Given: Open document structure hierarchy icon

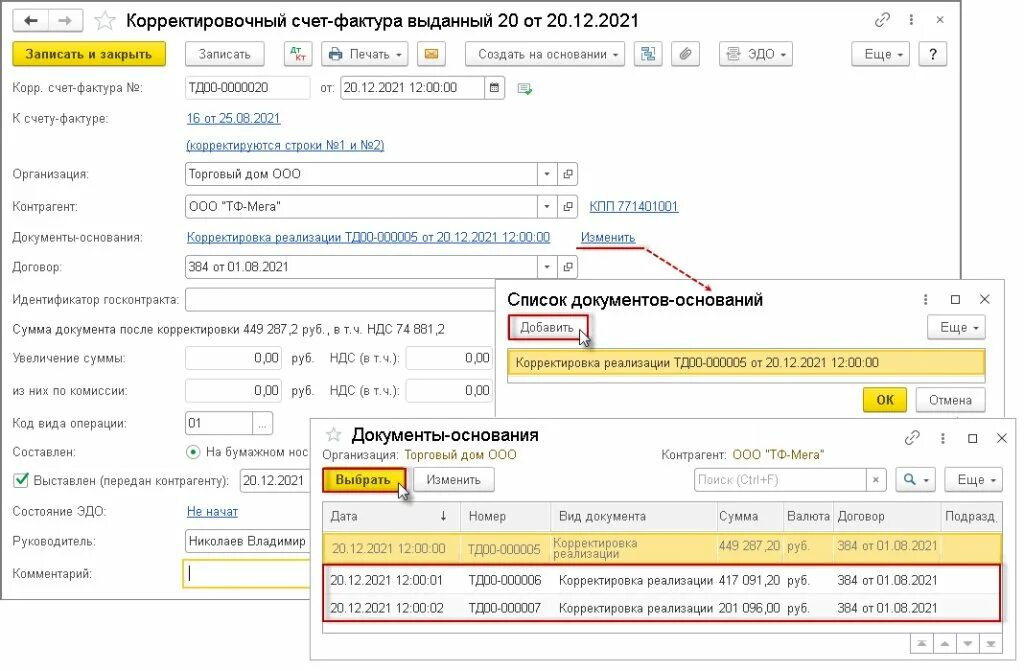Looking at the screenshot, I should [x=648, y=54].
